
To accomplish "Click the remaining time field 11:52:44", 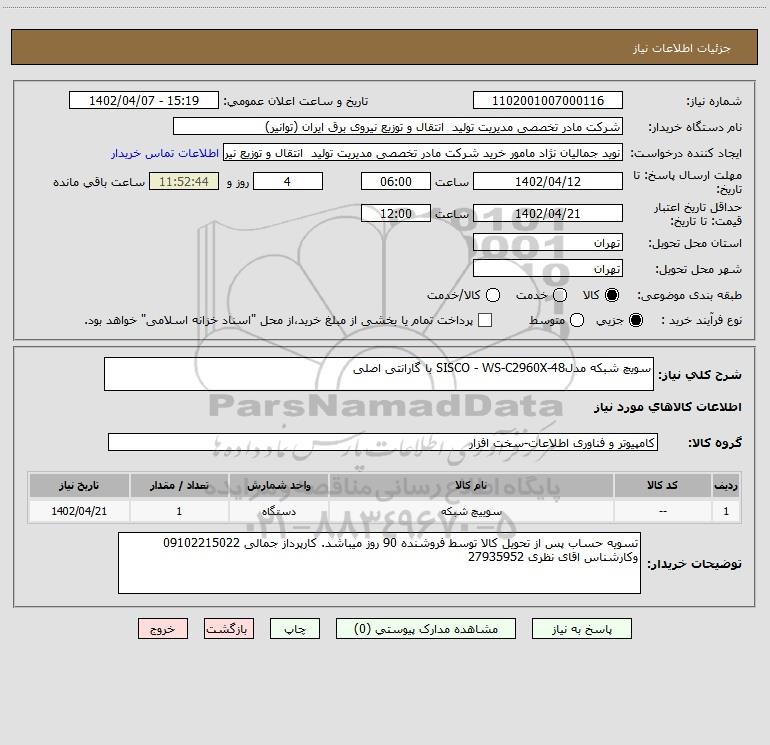I will point(184,181).
